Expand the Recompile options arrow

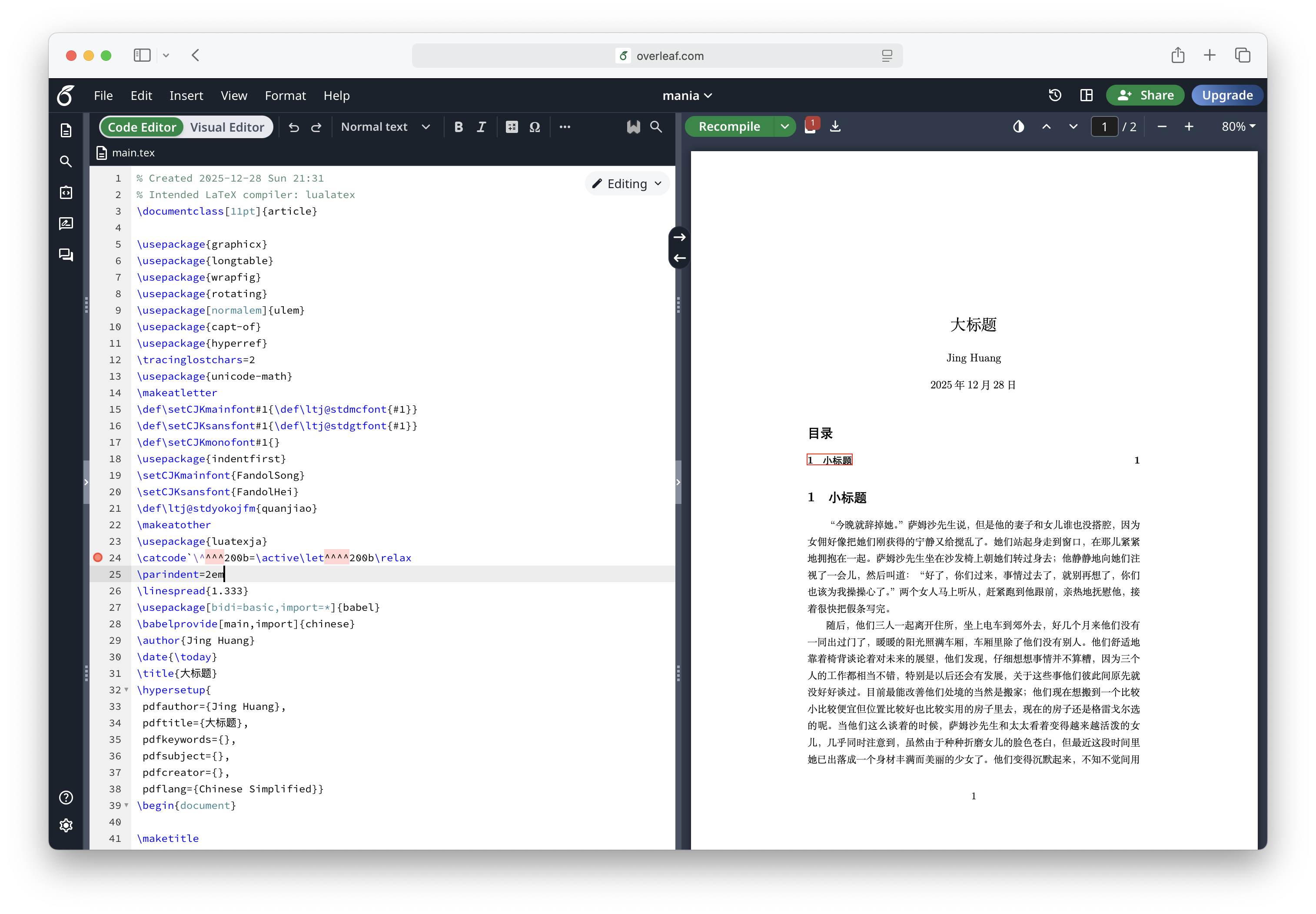pos(784,126)
